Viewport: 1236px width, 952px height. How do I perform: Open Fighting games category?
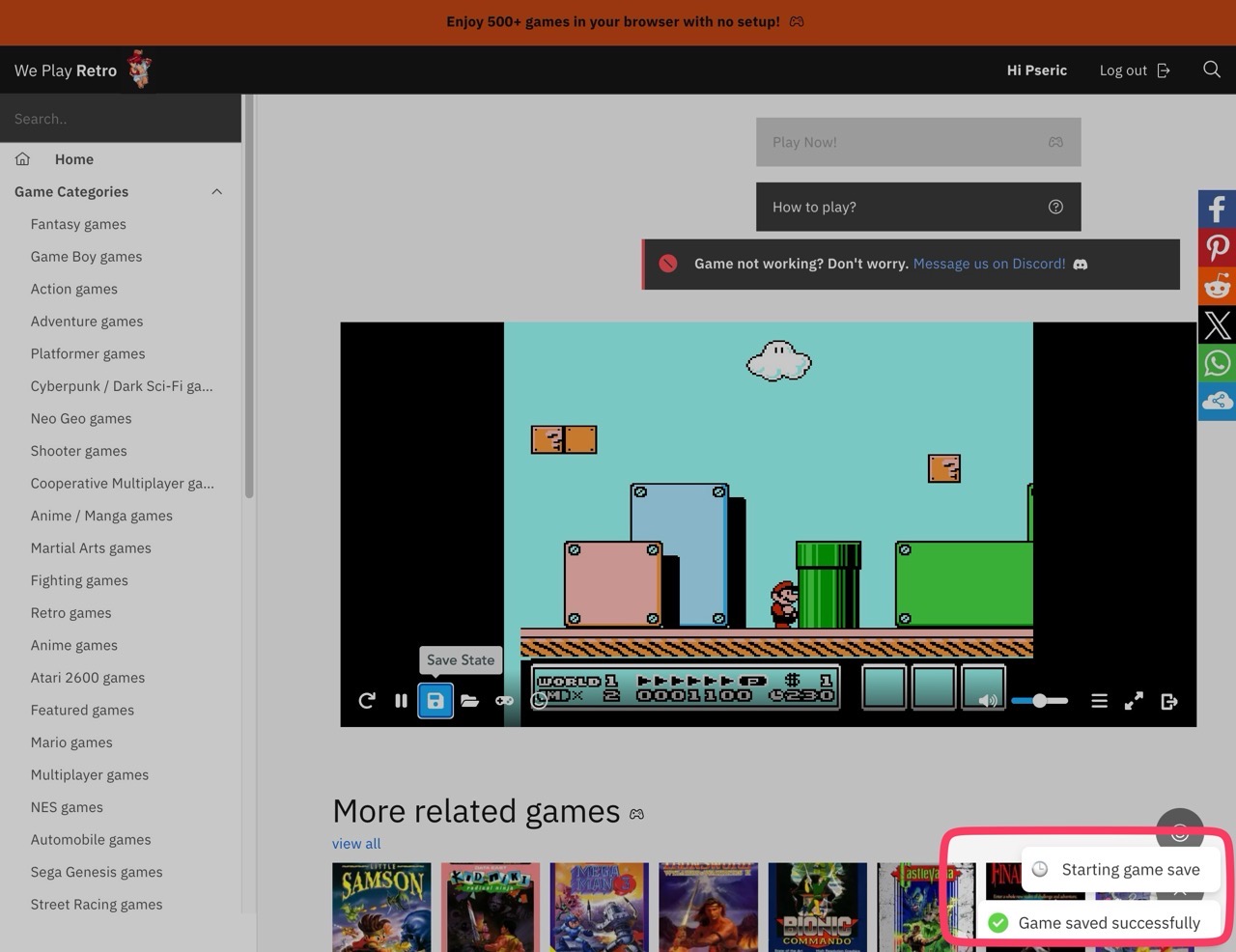pyautogui.click(x=79, y=580)
